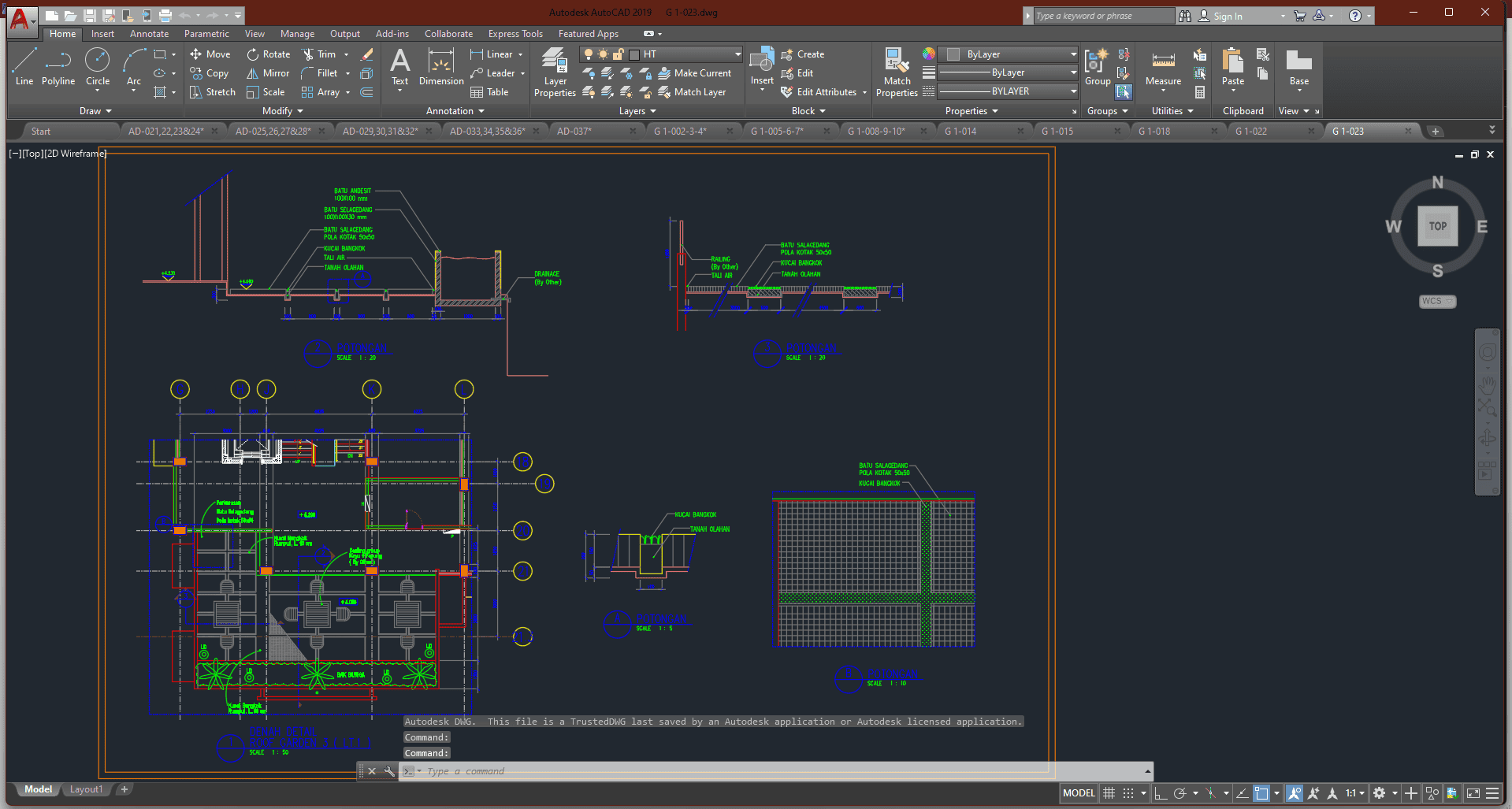Open the BYLAYER linetype dropdown

[1073, 91]
